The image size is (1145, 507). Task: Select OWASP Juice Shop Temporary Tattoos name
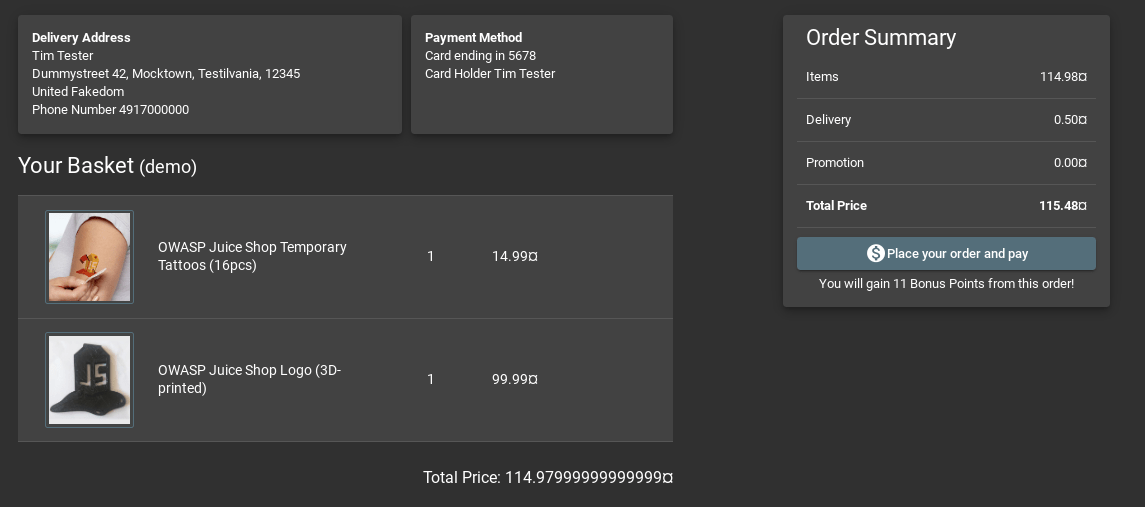(252, 256)
